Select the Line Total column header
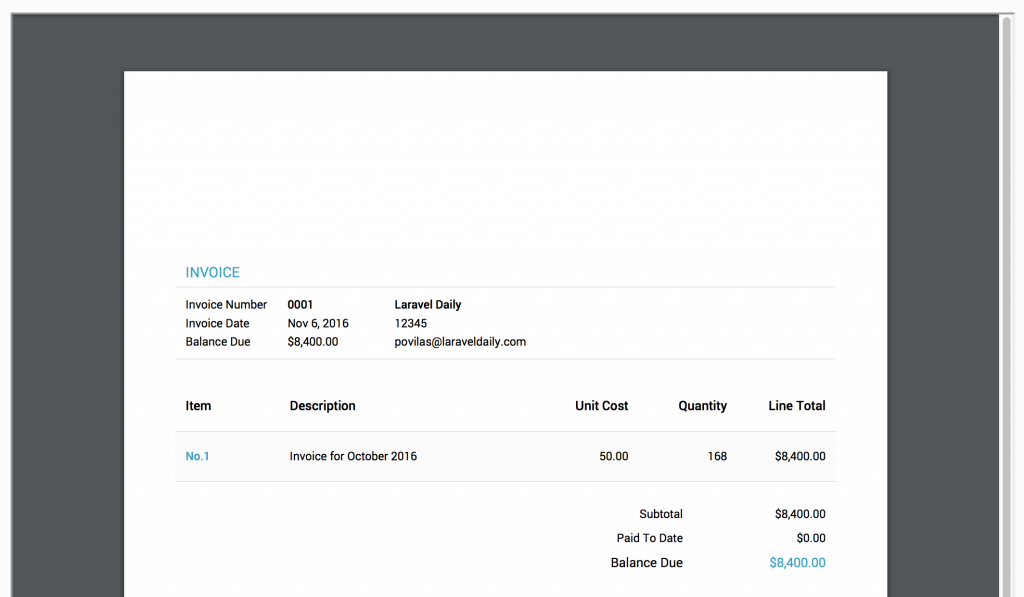1024x597 pixels. [x=796, y=405]
